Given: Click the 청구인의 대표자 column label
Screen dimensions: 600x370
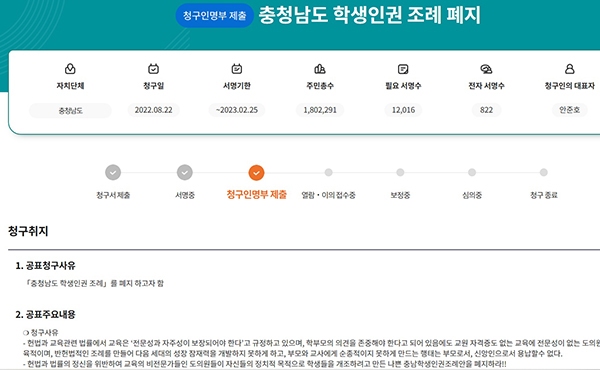Looking at the screenshot, I should [570, 86].
